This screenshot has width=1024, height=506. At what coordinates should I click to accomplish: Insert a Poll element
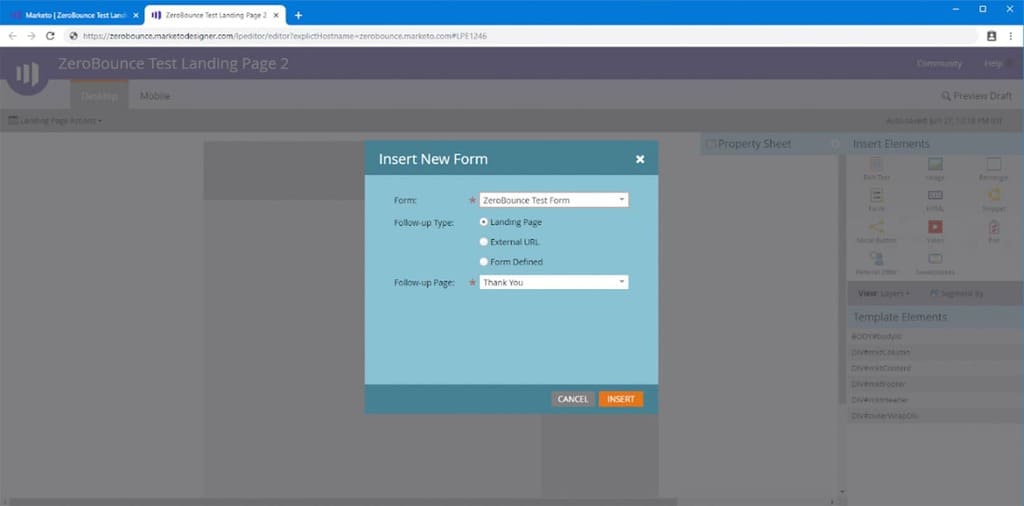pyautogui.click(x=993, y=232)
